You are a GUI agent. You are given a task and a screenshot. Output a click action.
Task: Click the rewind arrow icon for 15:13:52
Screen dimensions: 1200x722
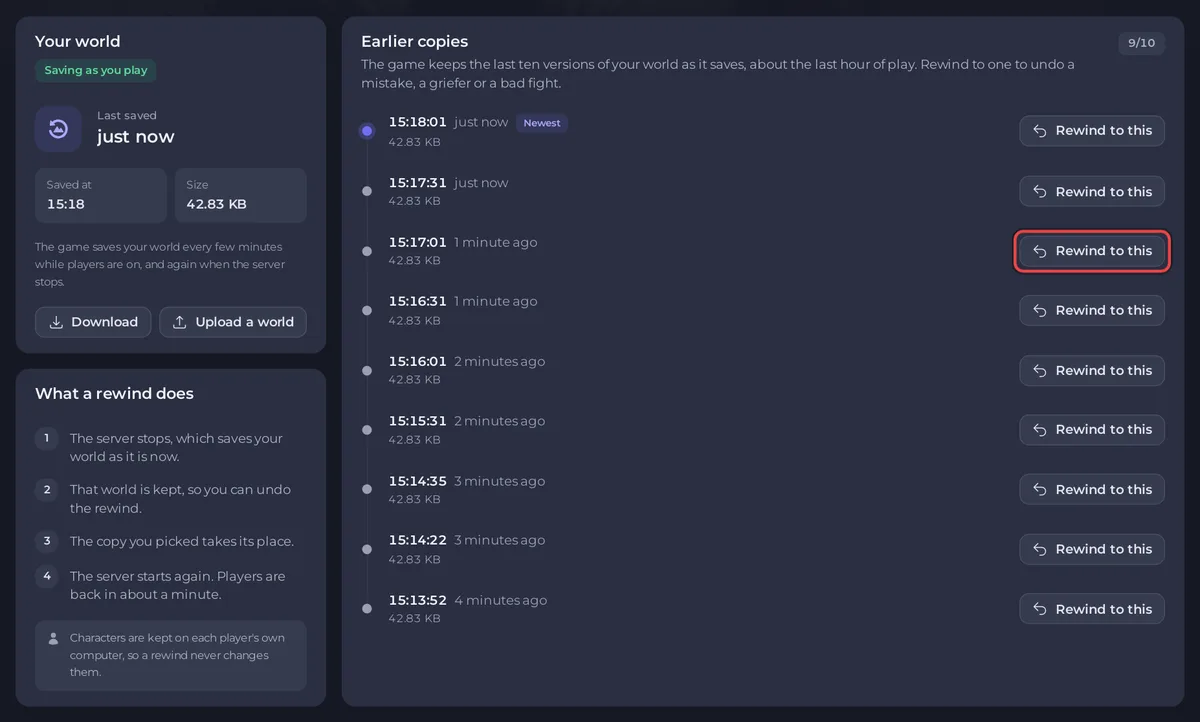click(1040, 609)
